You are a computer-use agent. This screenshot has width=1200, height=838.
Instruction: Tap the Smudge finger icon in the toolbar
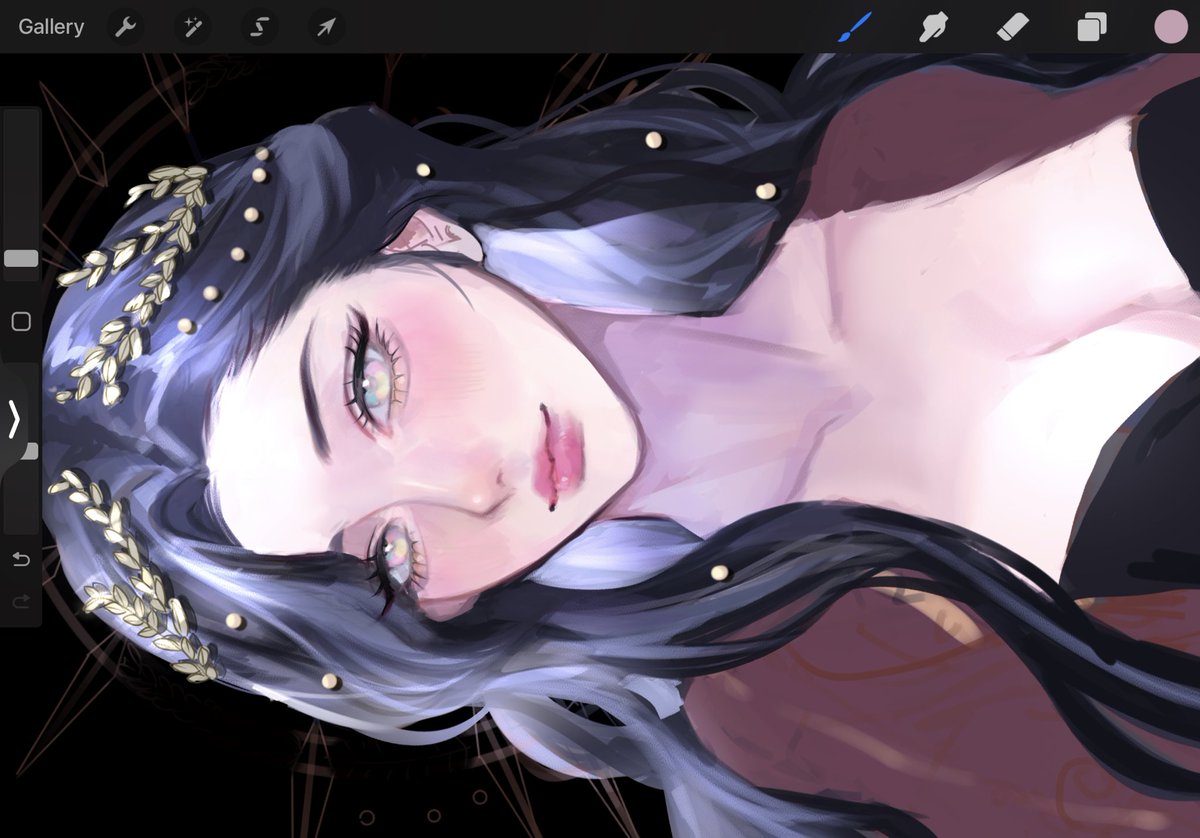point(931,27)
